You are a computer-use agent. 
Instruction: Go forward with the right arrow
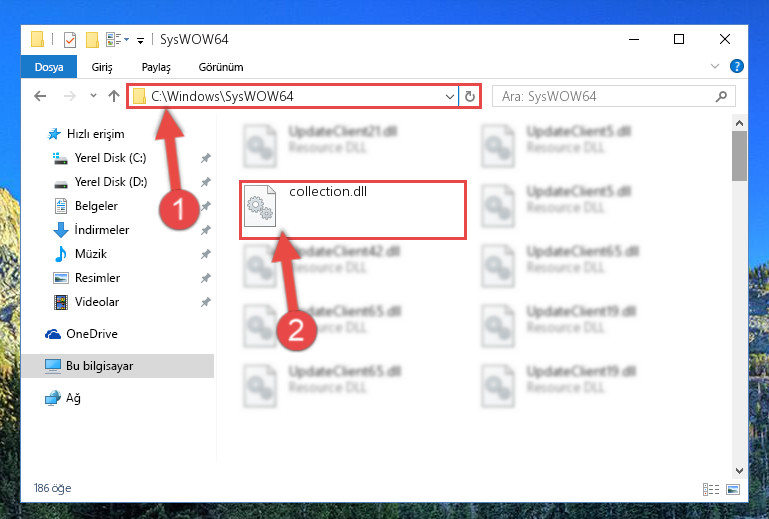(x=70, y=96)
